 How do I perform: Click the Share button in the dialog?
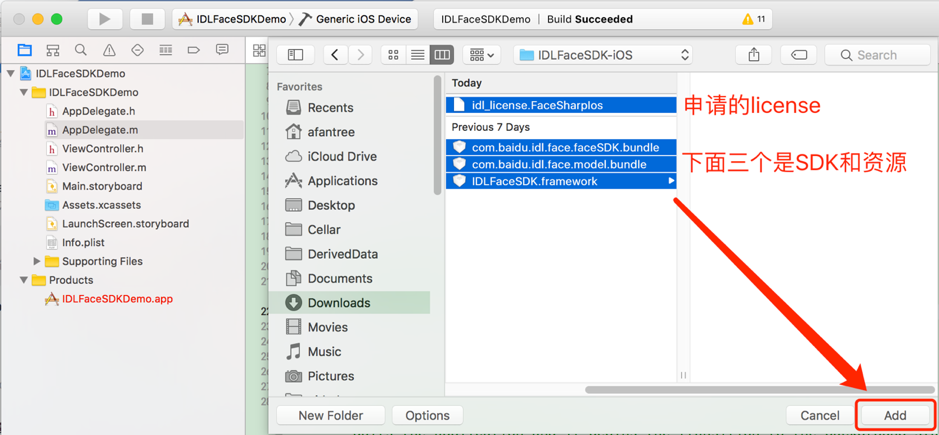(754, 55)
